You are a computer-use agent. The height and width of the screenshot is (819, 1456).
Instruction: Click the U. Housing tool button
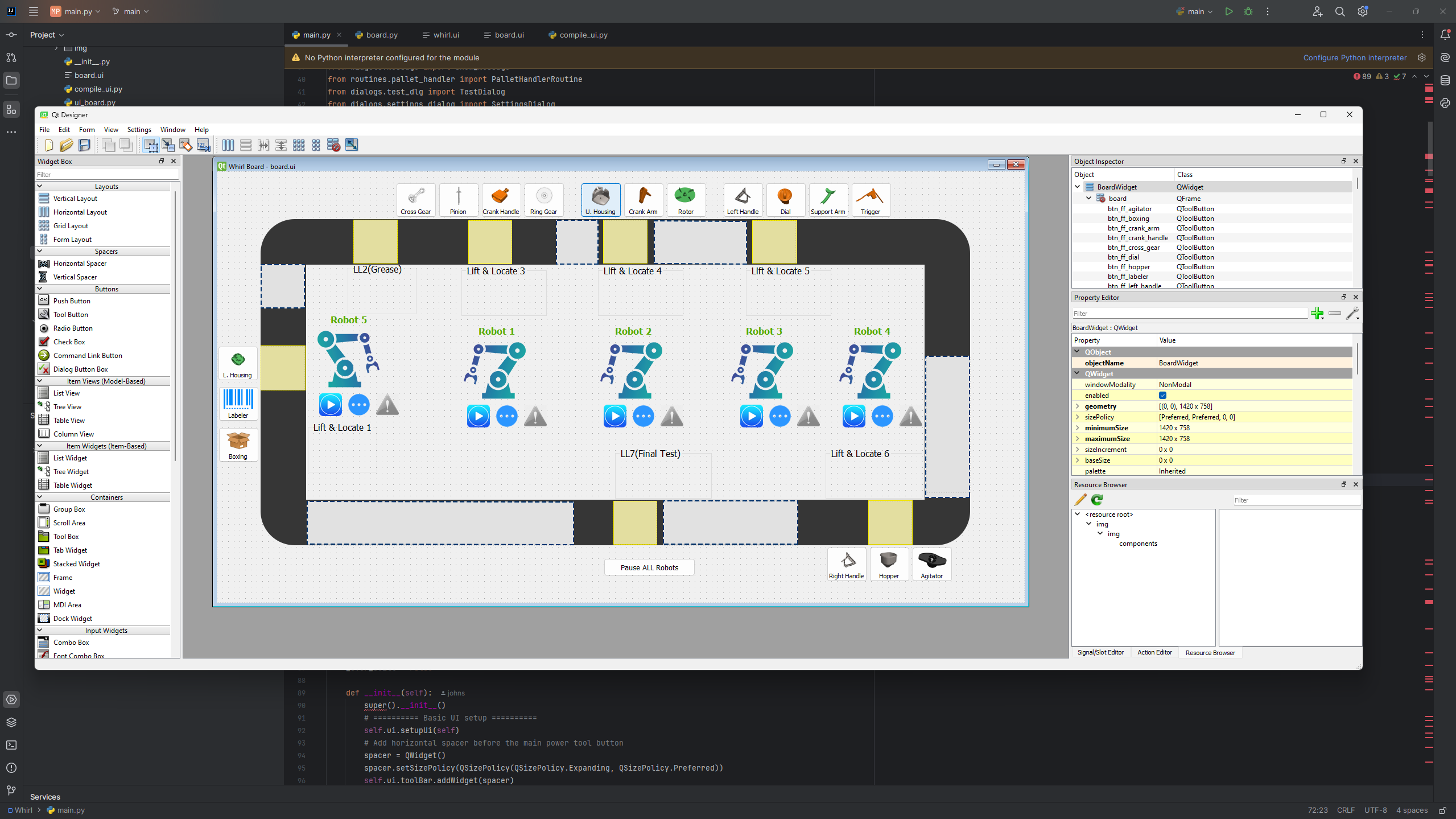click(x=601, y=200)
